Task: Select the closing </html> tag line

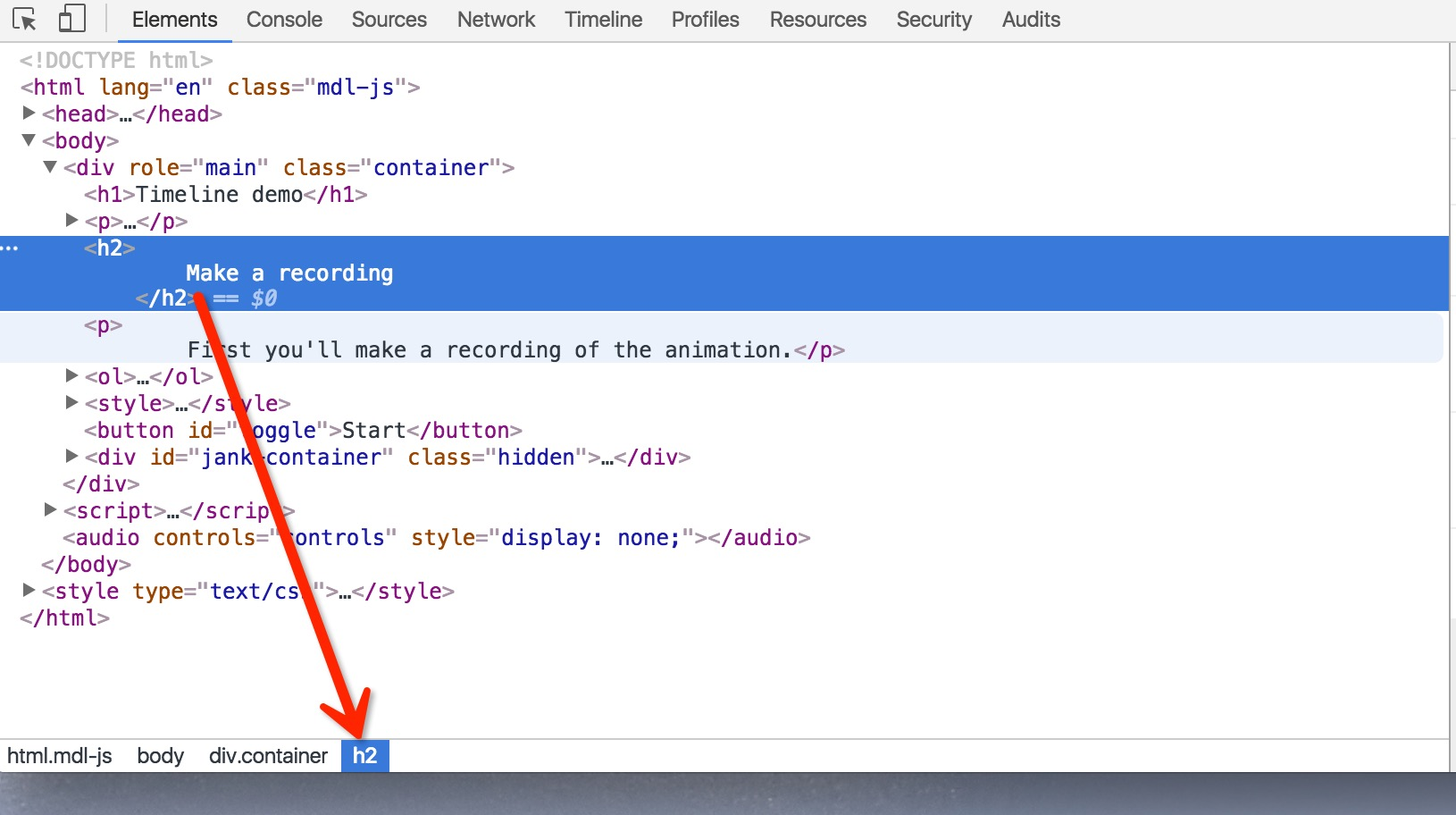Action: pyautogui.click(x=64, y=618)
